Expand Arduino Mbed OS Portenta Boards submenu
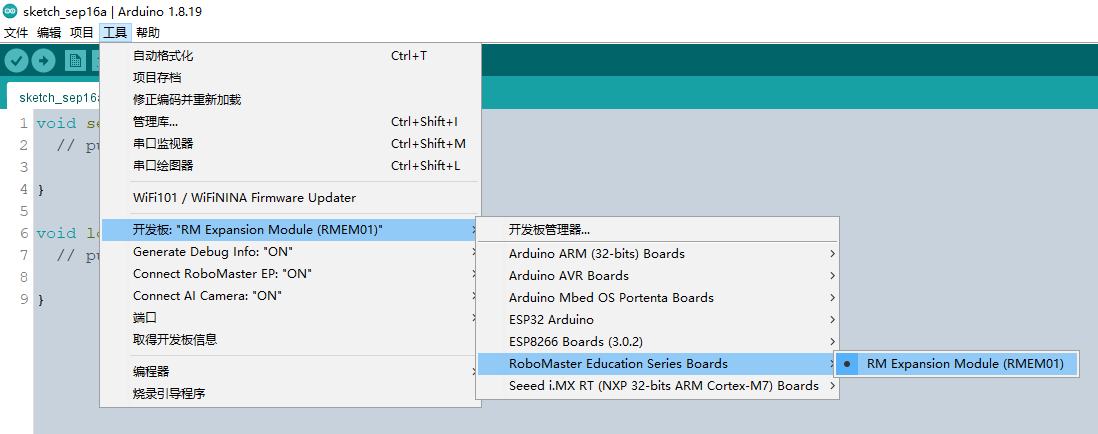The height and width of the screenshot is (434, 1098). [x=658, y=298]
